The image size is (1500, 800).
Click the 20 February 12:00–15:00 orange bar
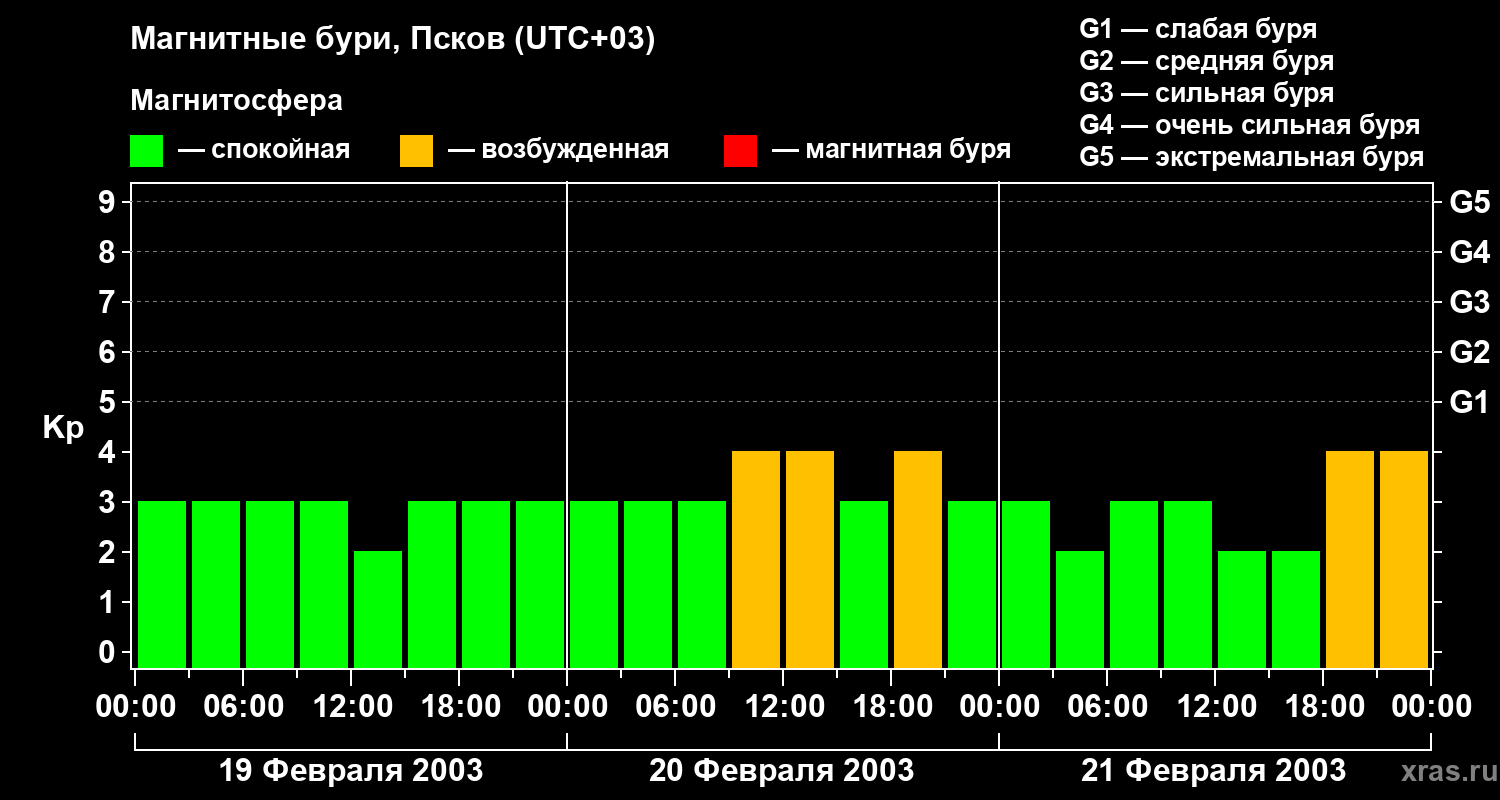(x=810, y=559)
